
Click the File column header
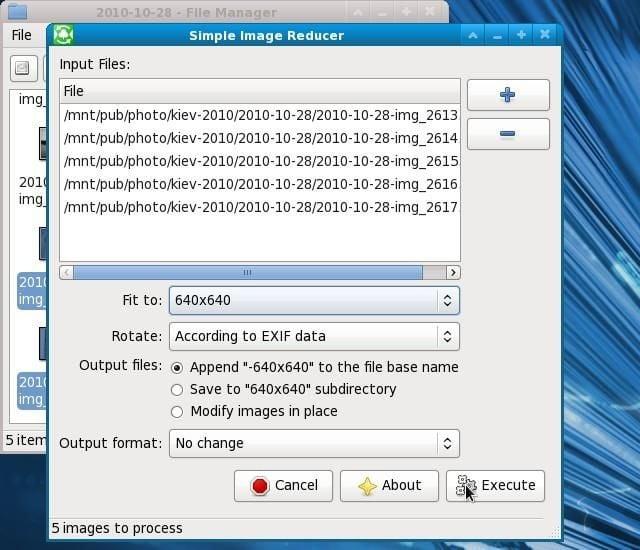[259, 91]
